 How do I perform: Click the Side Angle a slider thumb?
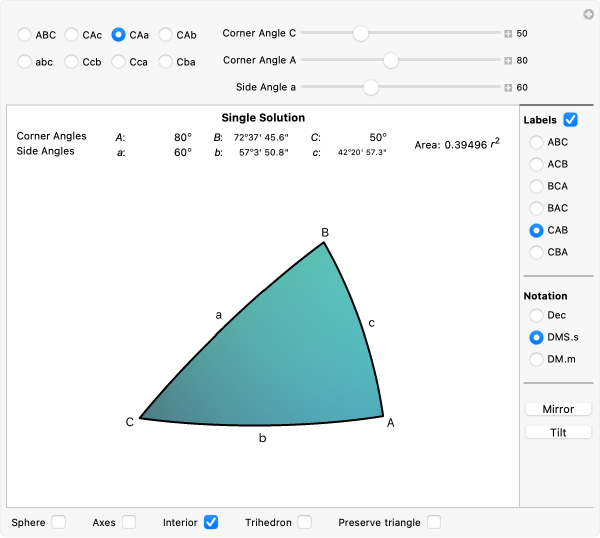click(x=370, y=87)
